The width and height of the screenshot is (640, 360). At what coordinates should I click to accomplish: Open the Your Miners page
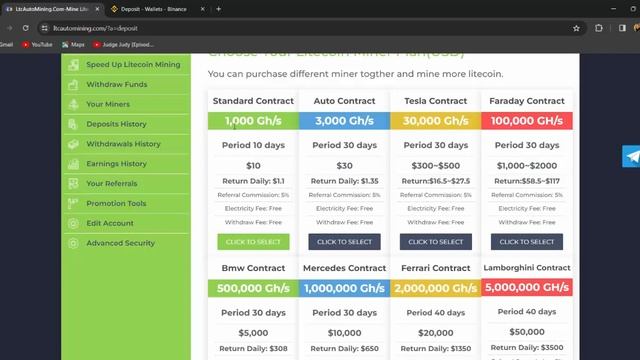pos(108,104)
